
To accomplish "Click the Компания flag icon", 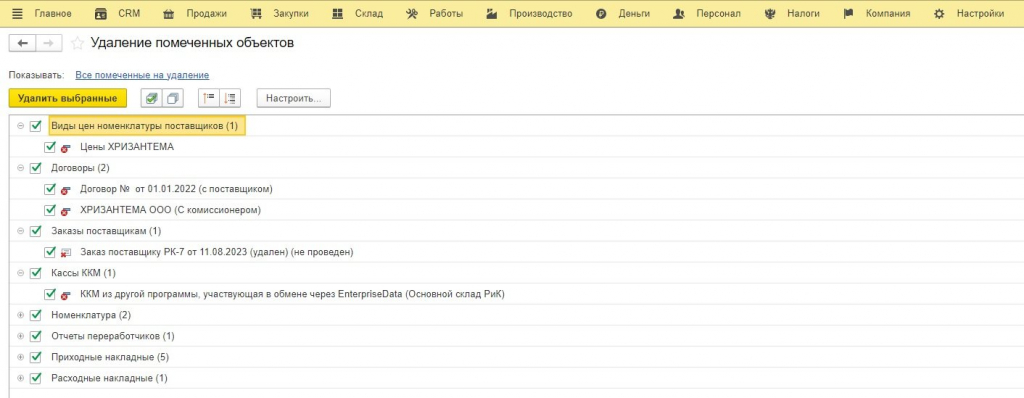I will coord(848,14).
